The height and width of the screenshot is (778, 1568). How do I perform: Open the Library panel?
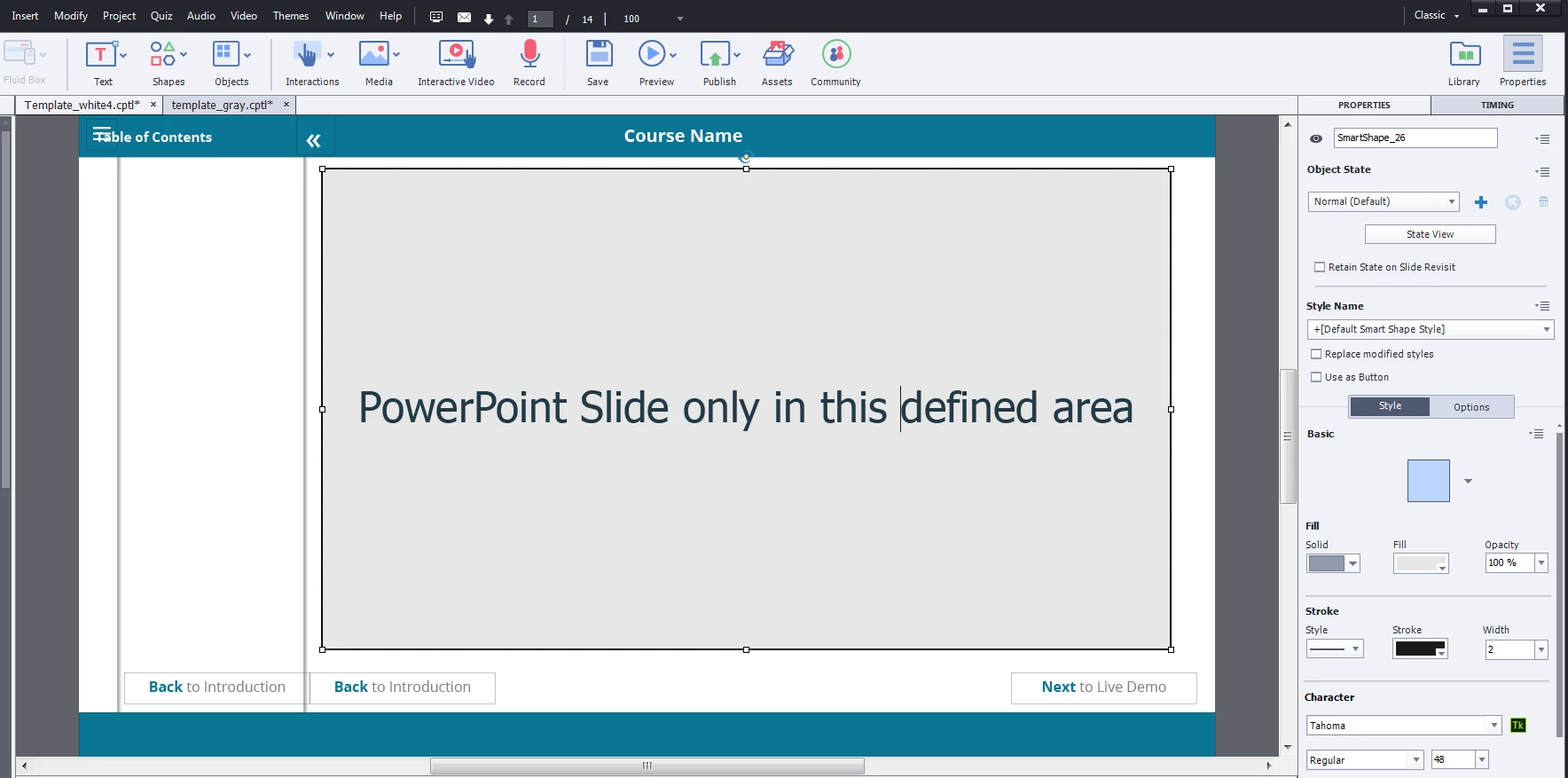tap(1464, 63)
